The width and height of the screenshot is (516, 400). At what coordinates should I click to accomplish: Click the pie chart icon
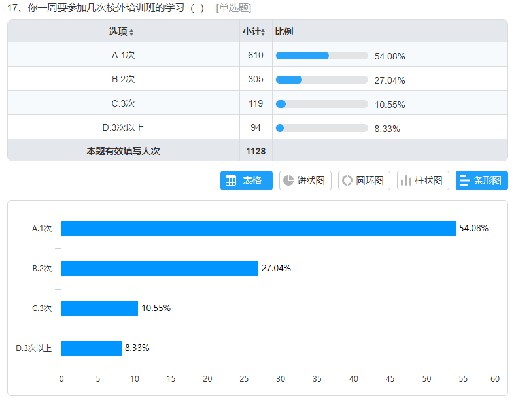[288, 180]
